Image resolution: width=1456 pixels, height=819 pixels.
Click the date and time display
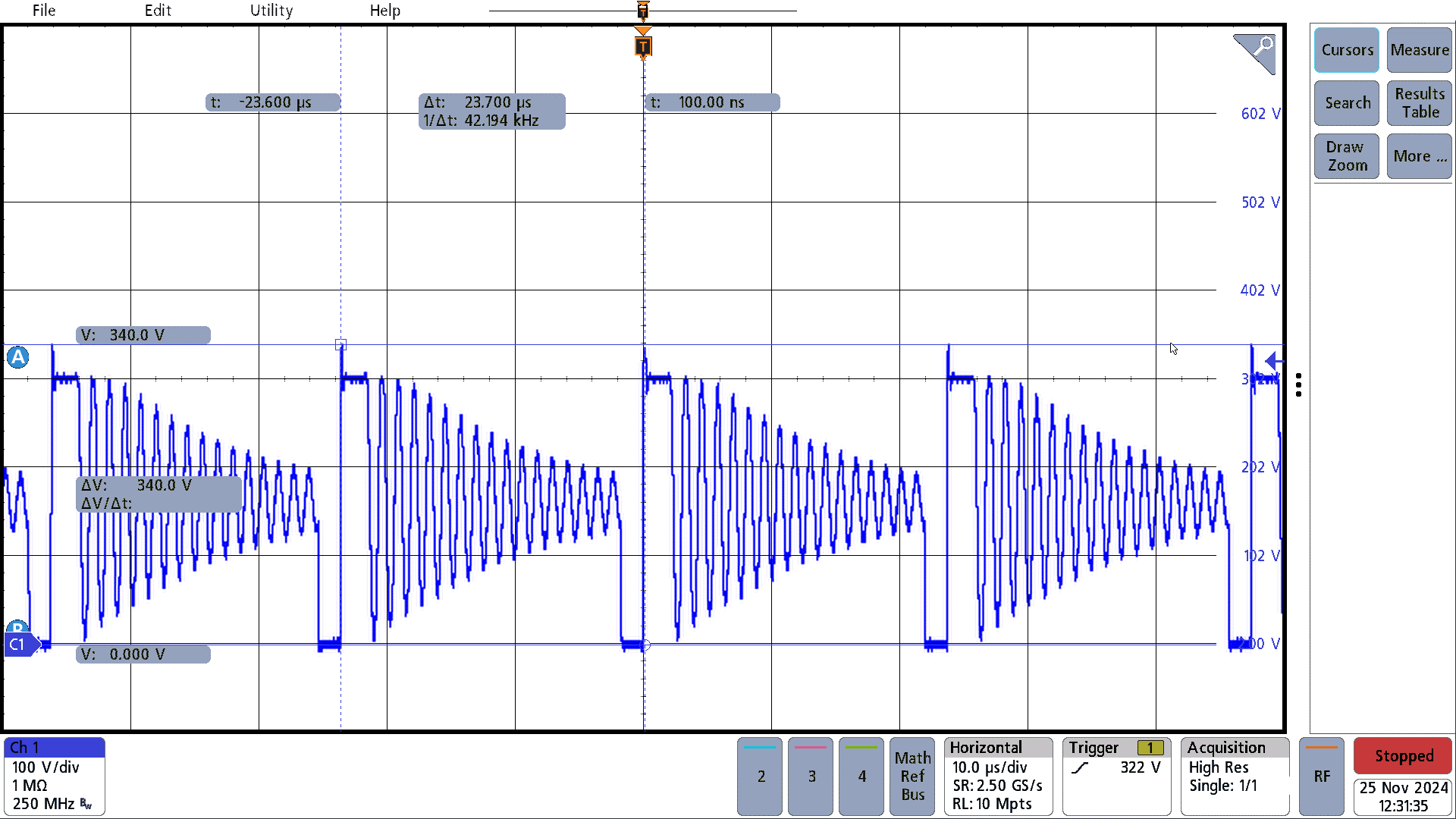pos(1404,797)
